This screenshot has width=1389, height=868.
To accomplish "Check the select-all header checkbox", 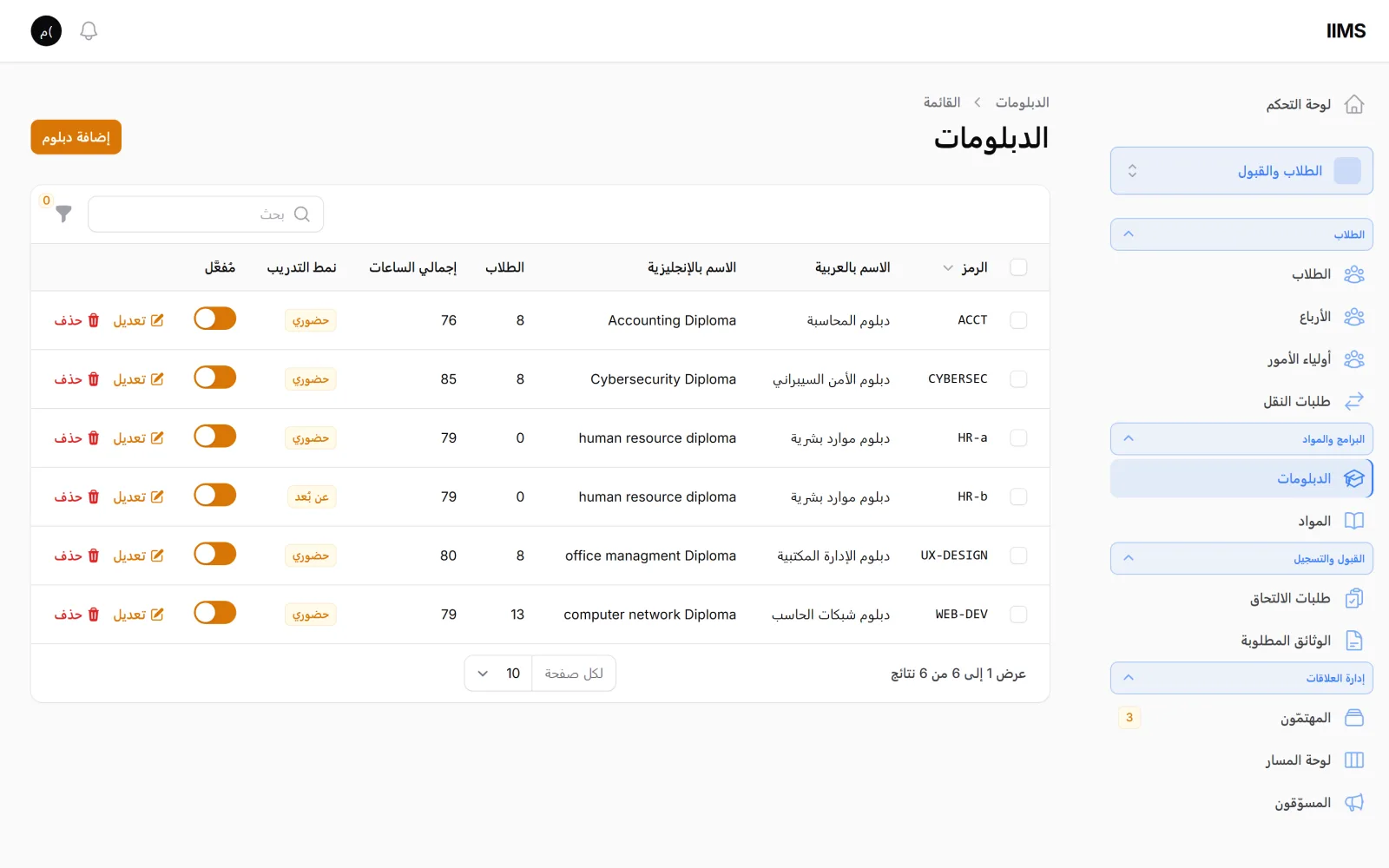I will click(x=1018, y=267).
